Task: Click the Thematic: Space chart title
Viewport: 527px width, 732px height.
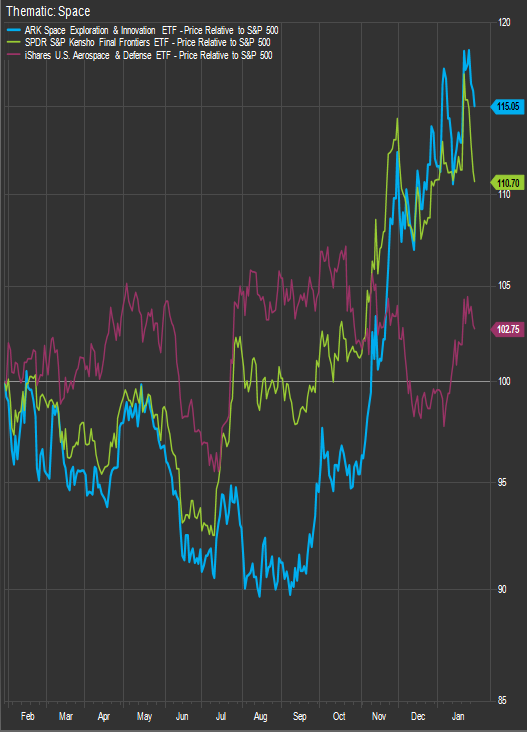Action: pyautogui.click(x=48, y=11)
